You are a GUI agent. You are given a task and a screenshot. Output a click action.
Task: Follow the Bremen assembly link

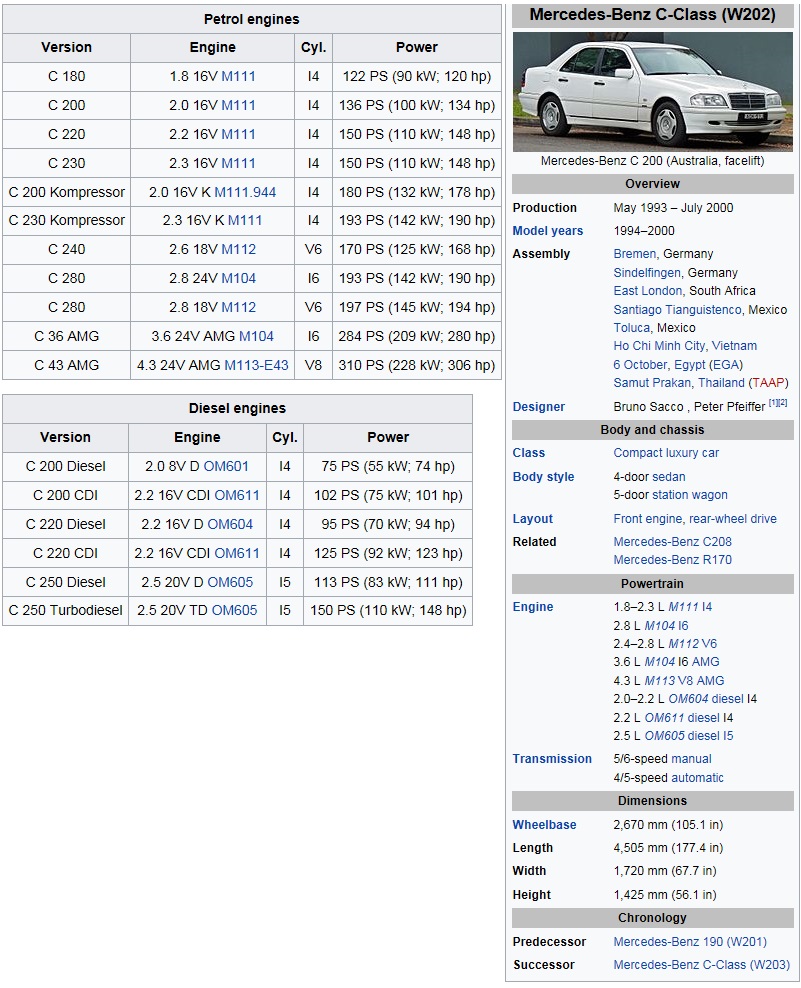click(635, 254)
